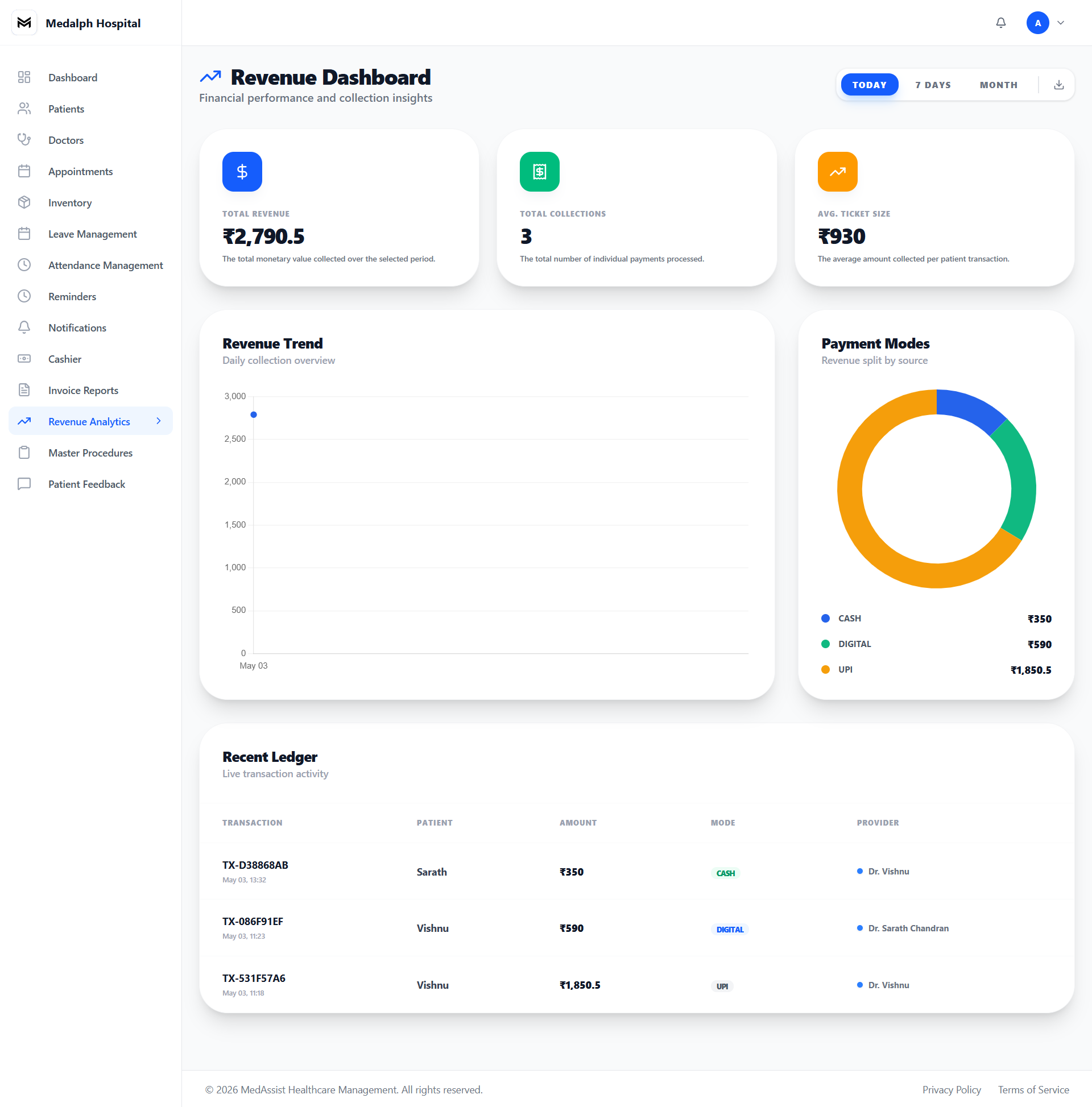The height and width of the screenshot is (1107, 1092).
Task: Click the green Total Collections receipt icon
Action: point(539,171)
